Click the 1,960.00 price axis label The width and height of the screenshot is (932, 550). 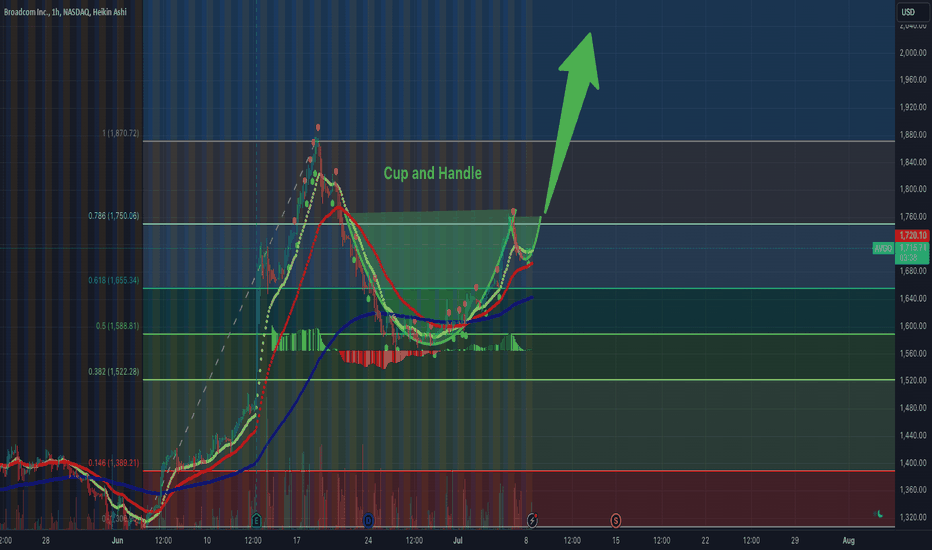tap(913, 80)
